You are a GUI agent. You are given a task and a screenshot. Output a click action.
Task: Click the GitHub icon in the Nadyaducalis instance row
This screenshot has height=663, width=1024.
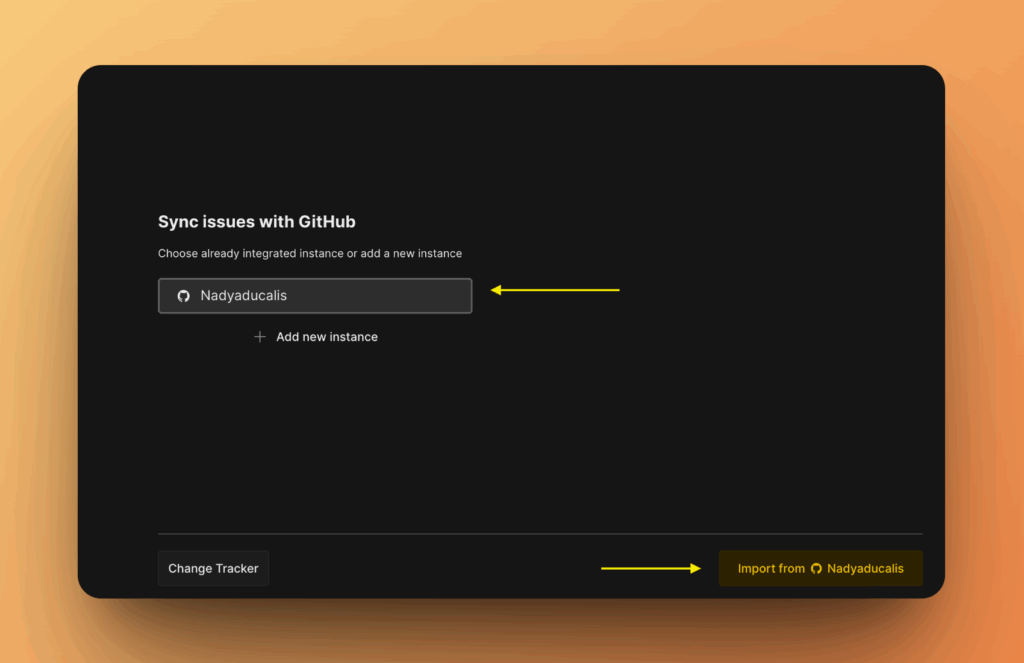pos(183,296)
